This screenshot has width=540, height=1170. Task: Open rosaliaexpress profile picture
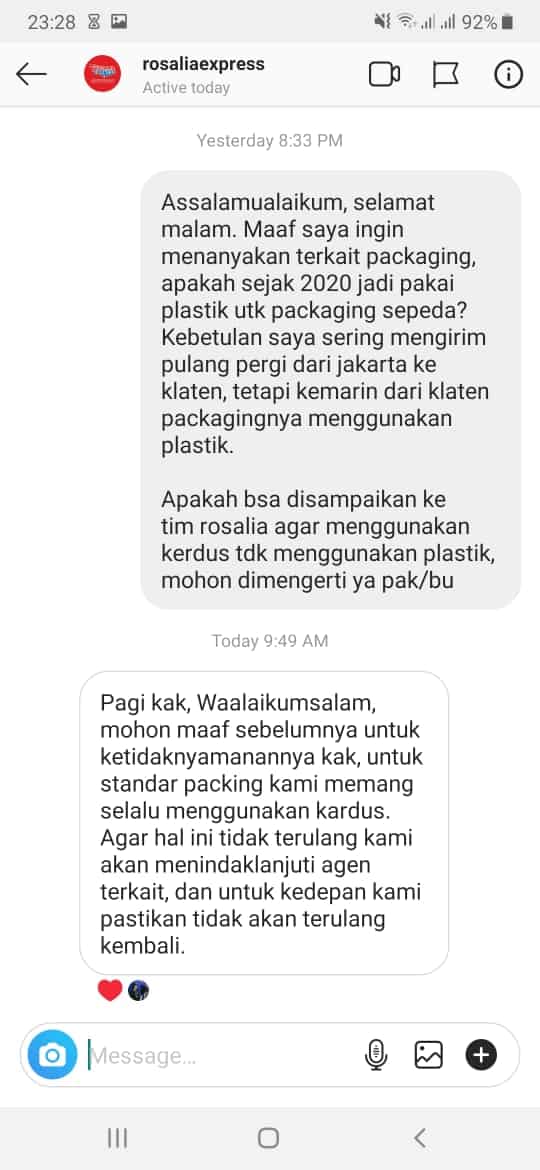click(102, 74)
